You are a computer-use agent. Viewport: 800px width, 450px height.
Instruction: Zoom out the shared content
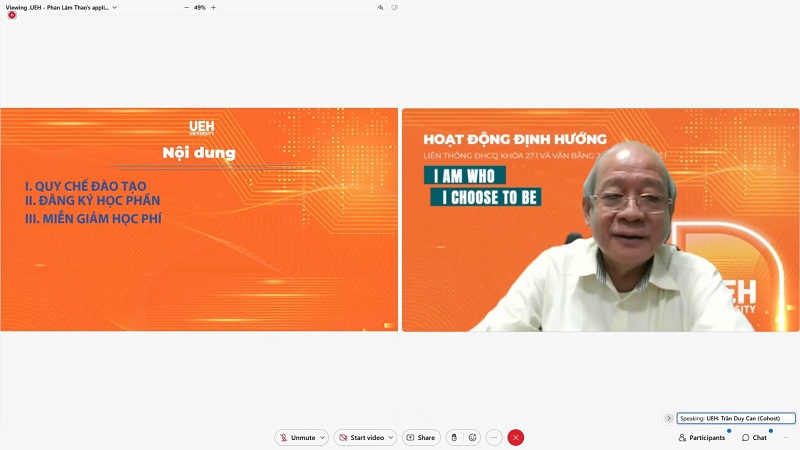pyautogui.click(x=186, y=8)
